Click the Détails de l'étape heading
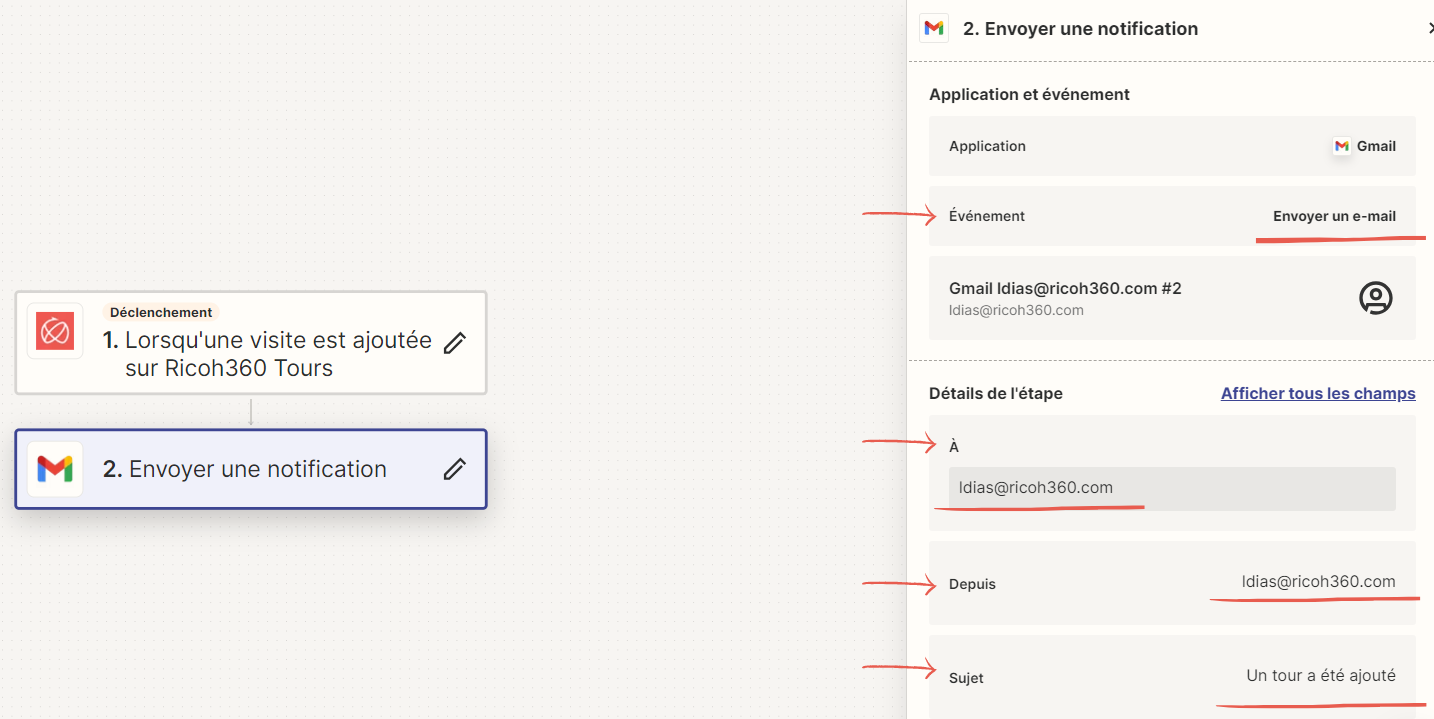 tap(996, 393)
